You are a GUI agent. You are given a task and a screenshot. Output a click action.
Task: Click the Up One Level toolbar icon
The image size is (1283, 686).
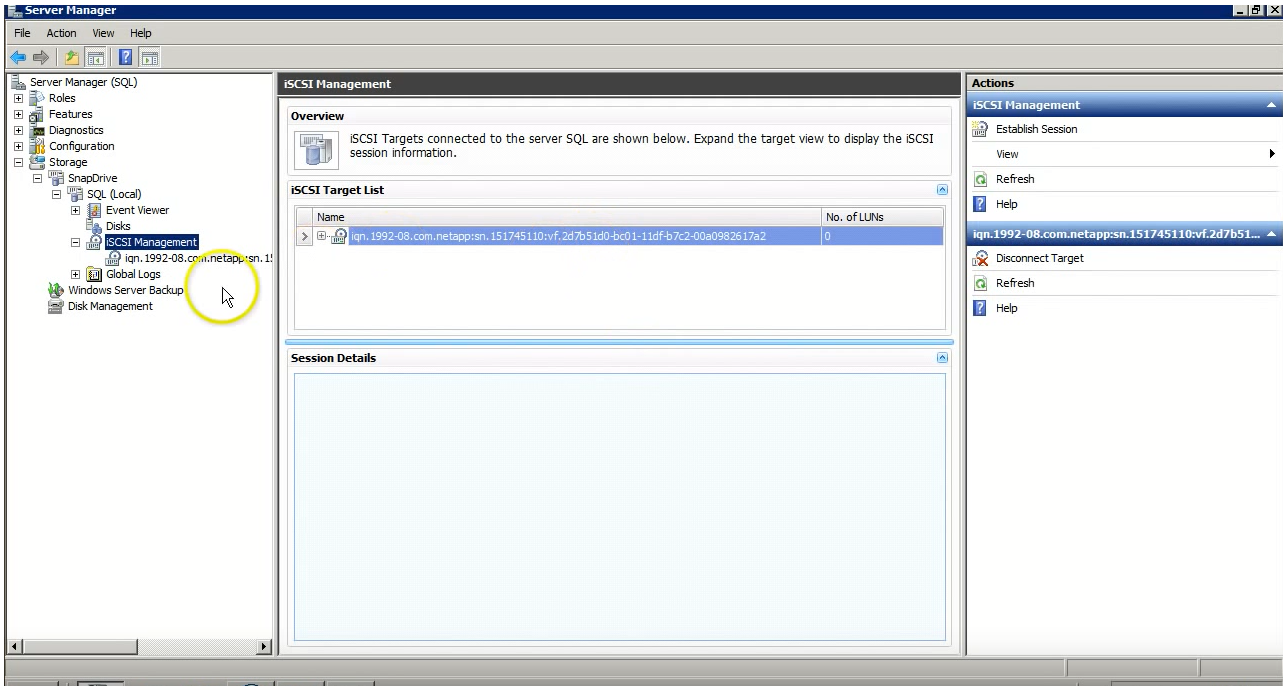point(73,57)
